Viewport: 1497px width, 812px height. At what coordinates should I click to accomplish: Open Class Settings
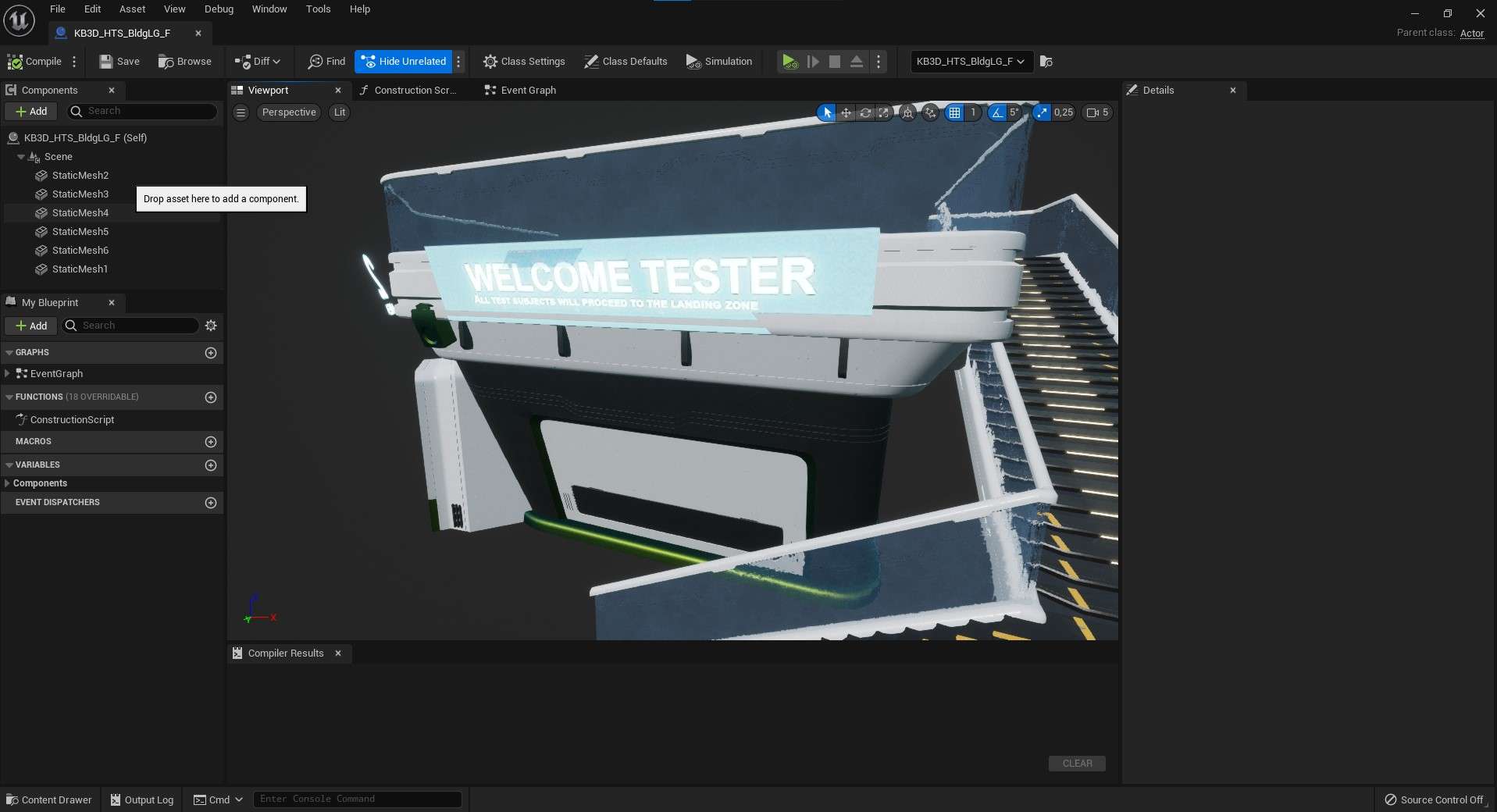524,62
